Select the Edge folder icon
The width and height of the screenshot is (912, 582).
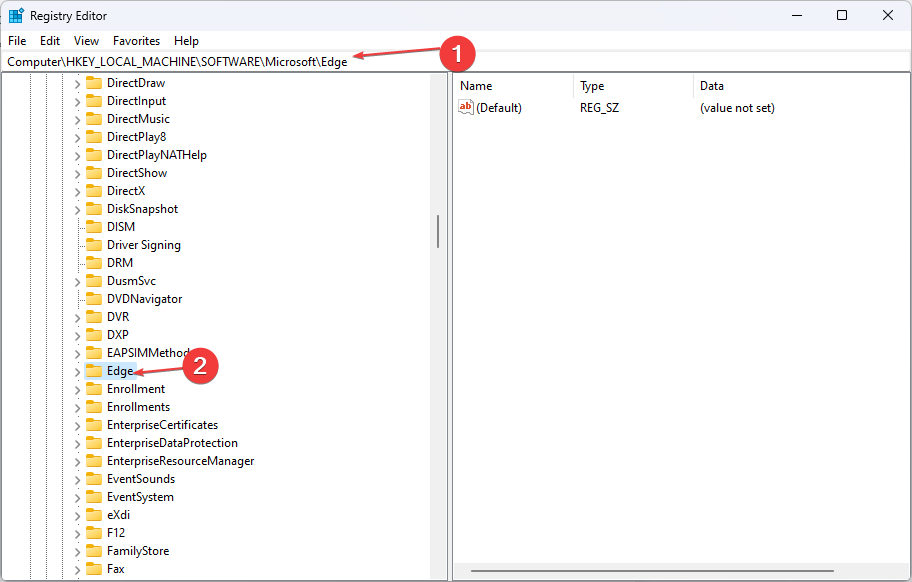(x=94, y=371)
